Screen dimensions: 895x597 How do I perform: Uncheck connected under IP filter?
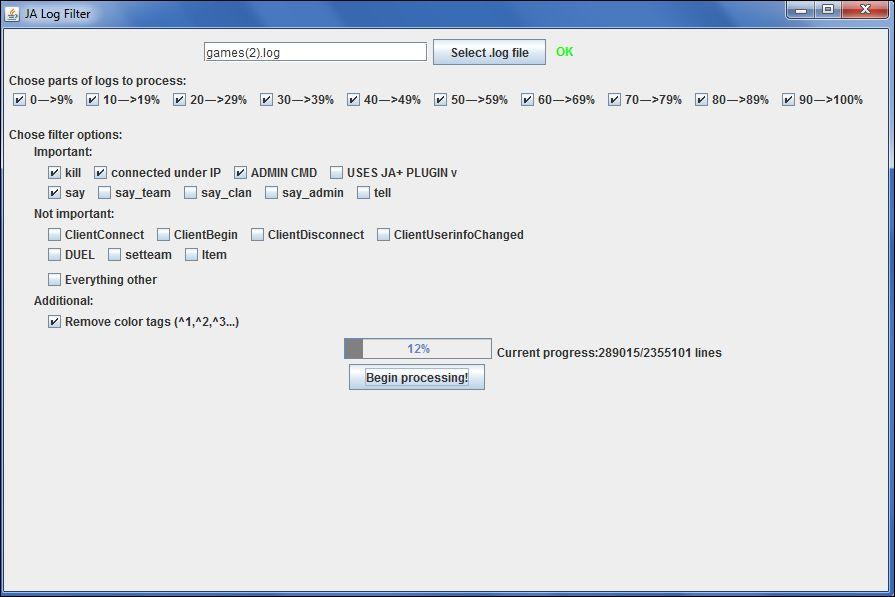tap(100, 173)
